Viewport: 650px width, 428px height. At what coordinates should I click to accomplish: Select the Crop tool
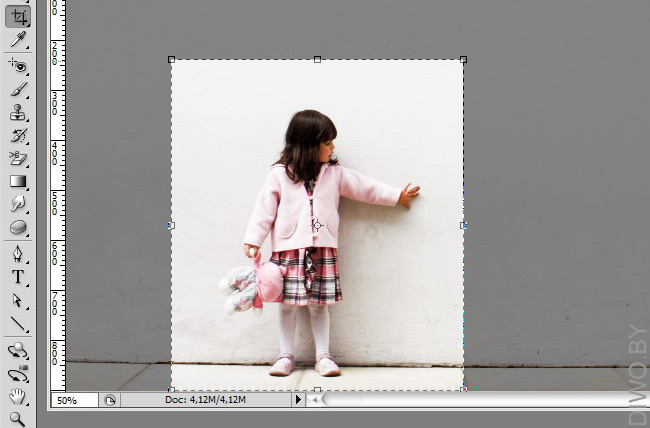tap(18, 14)
